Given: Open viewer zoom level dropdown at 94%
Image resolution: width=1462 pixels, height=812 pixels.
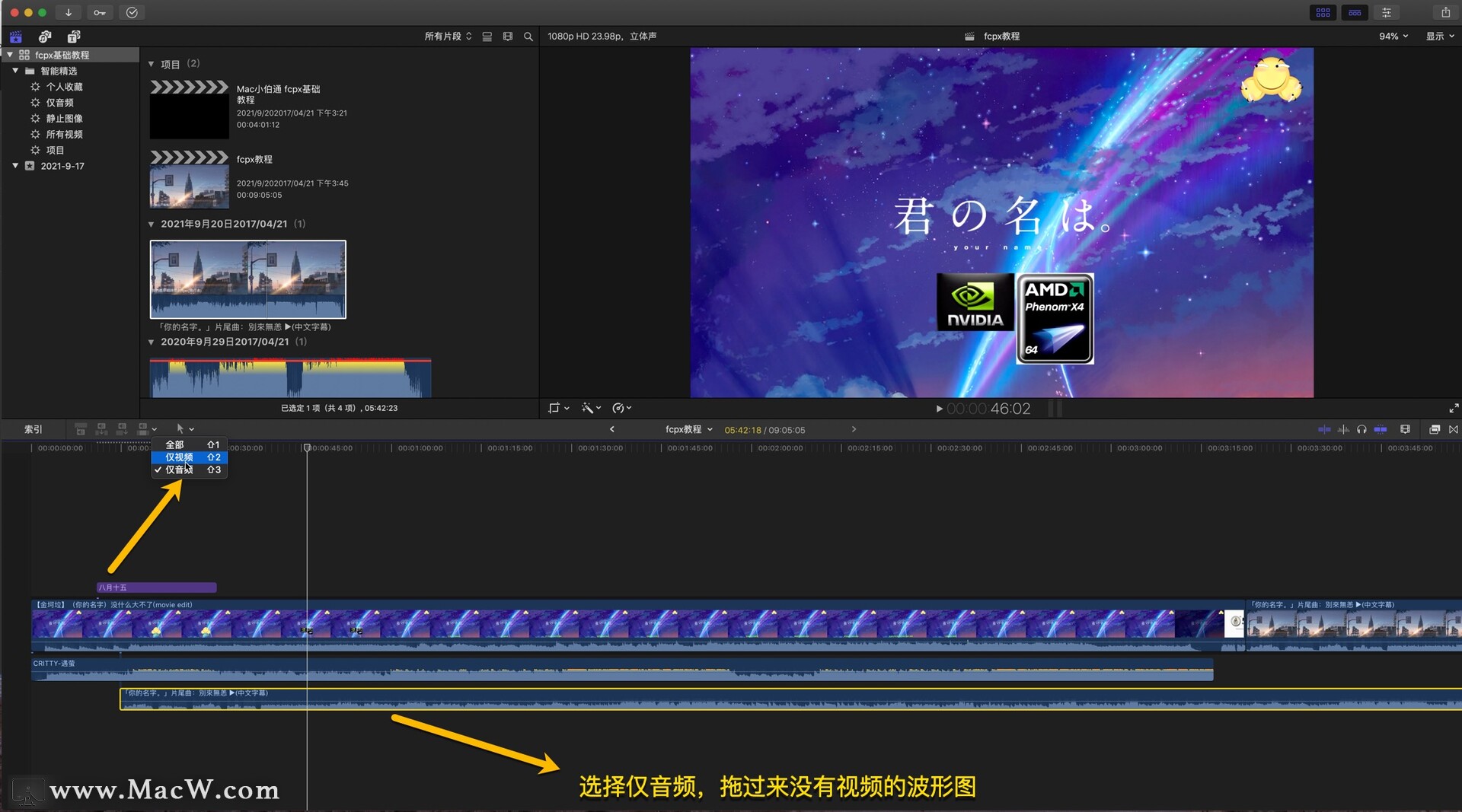Looking at the screenshot, I should [1393, 37].
